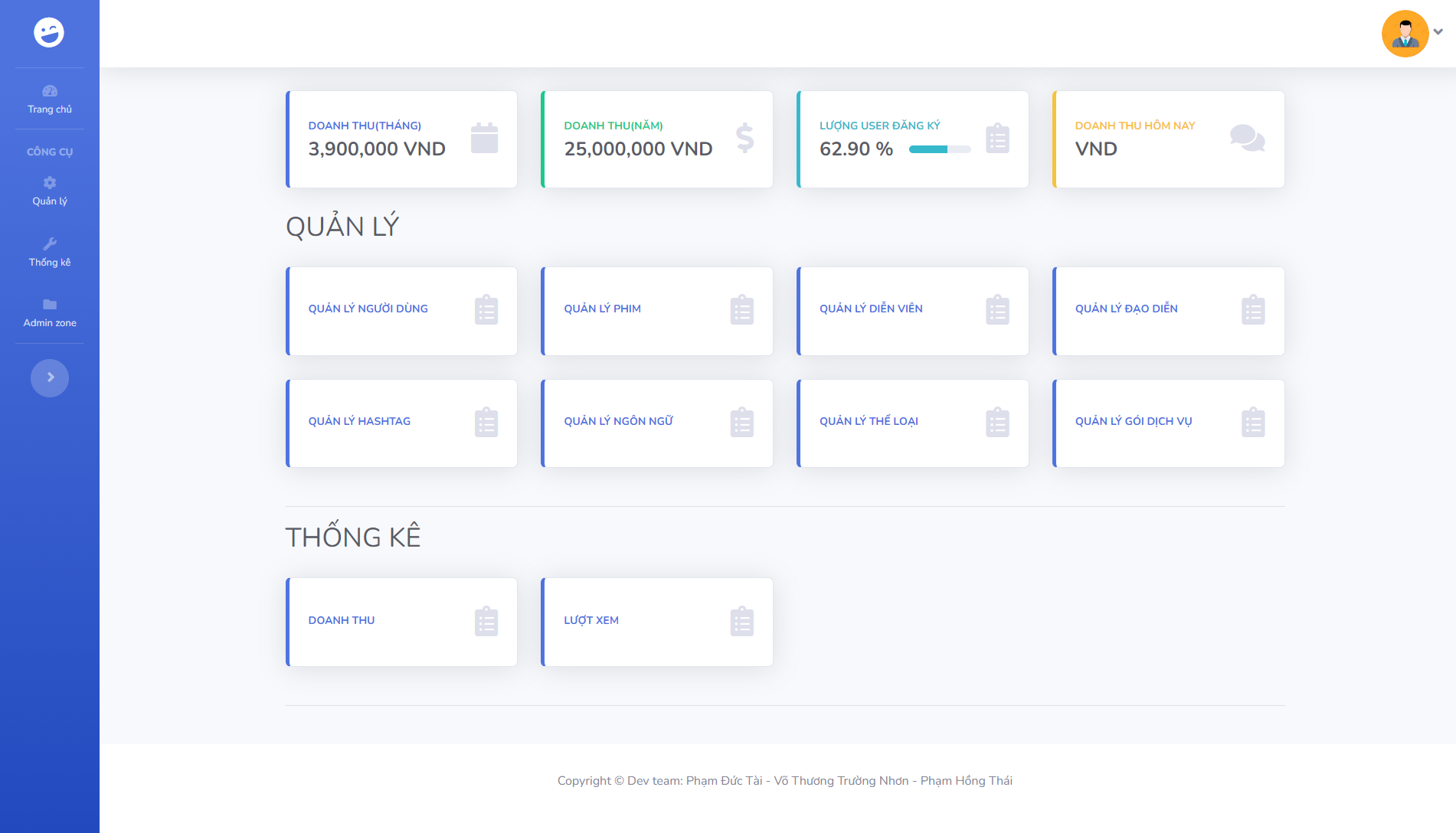Open the Quản lý người dùng link
This screenshot has width=1456, height=833.
pos(368,309)
